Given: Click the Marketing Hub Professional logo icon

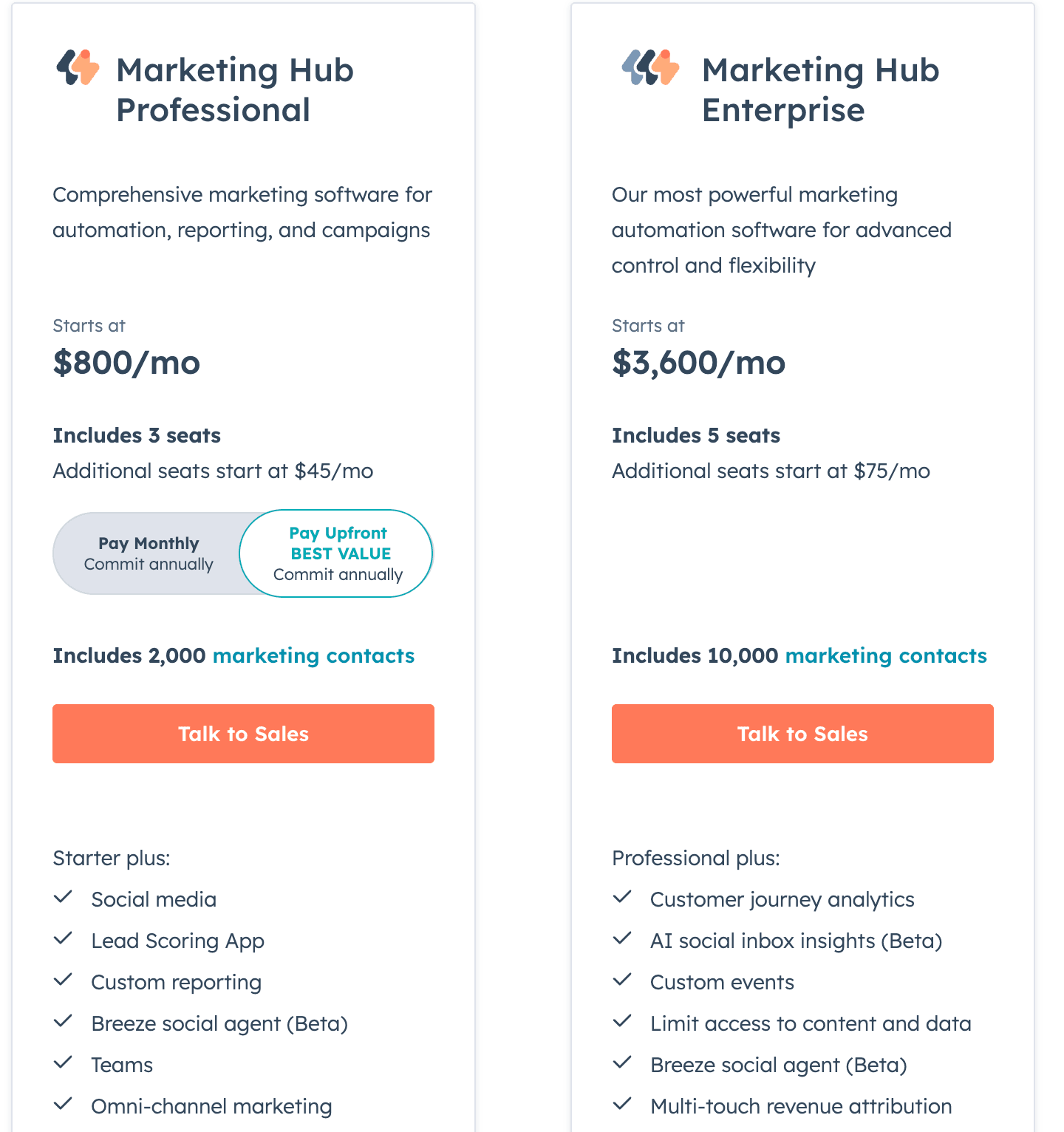Looking at the screenshot, I should pos(78,67).
